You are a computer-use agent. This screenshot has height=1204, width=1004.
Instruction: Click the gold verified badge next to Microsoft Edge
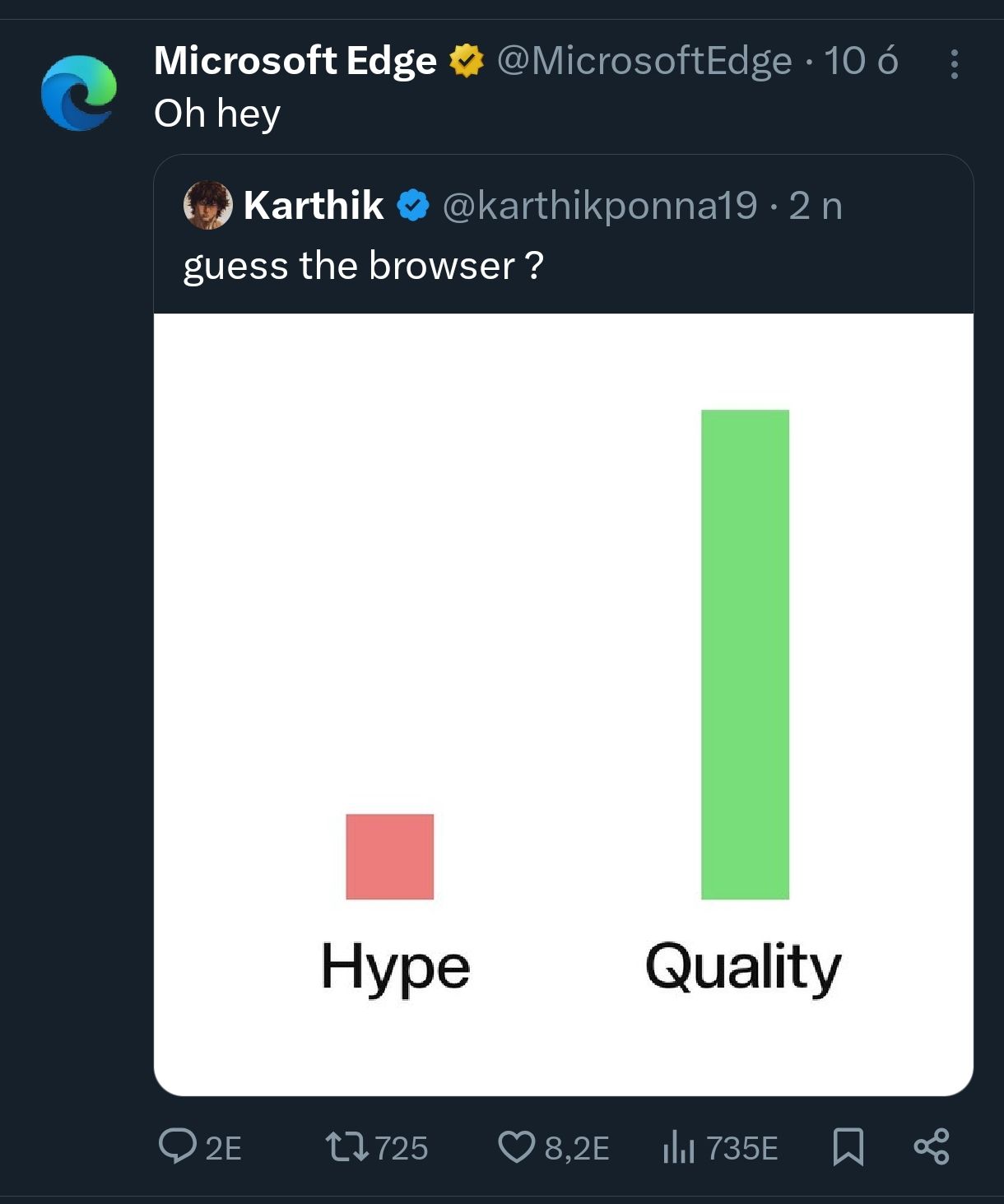[466, 60]
